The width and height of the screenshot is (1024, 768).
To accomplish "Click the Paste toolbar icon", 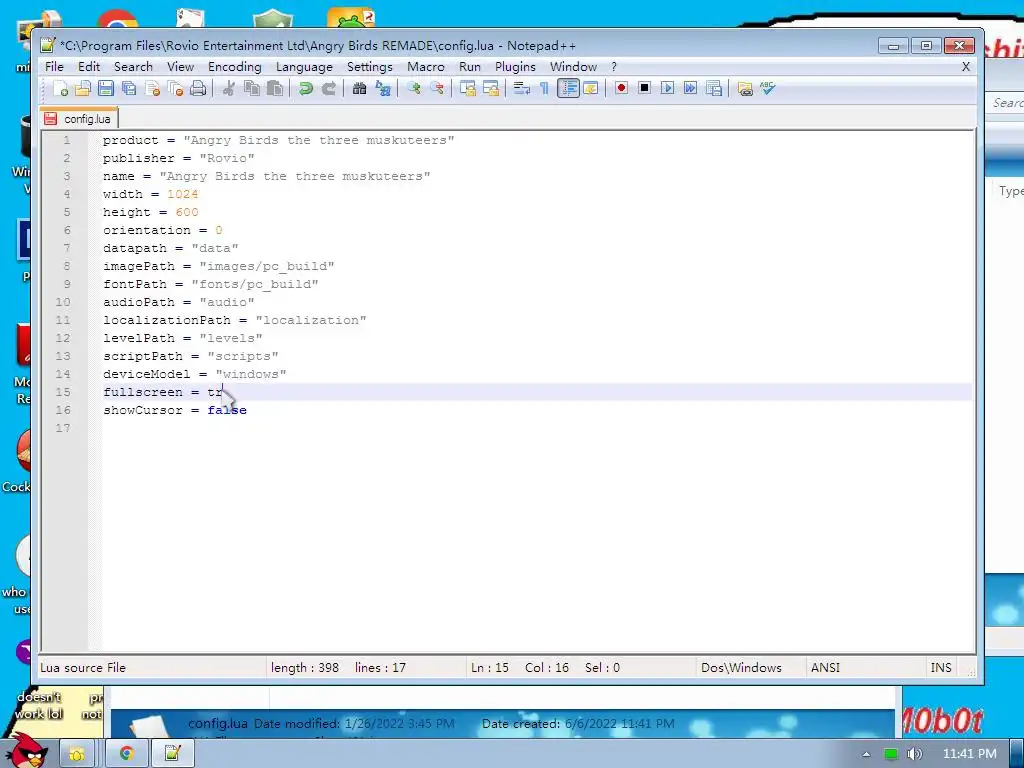I will (x=275, y=88).
